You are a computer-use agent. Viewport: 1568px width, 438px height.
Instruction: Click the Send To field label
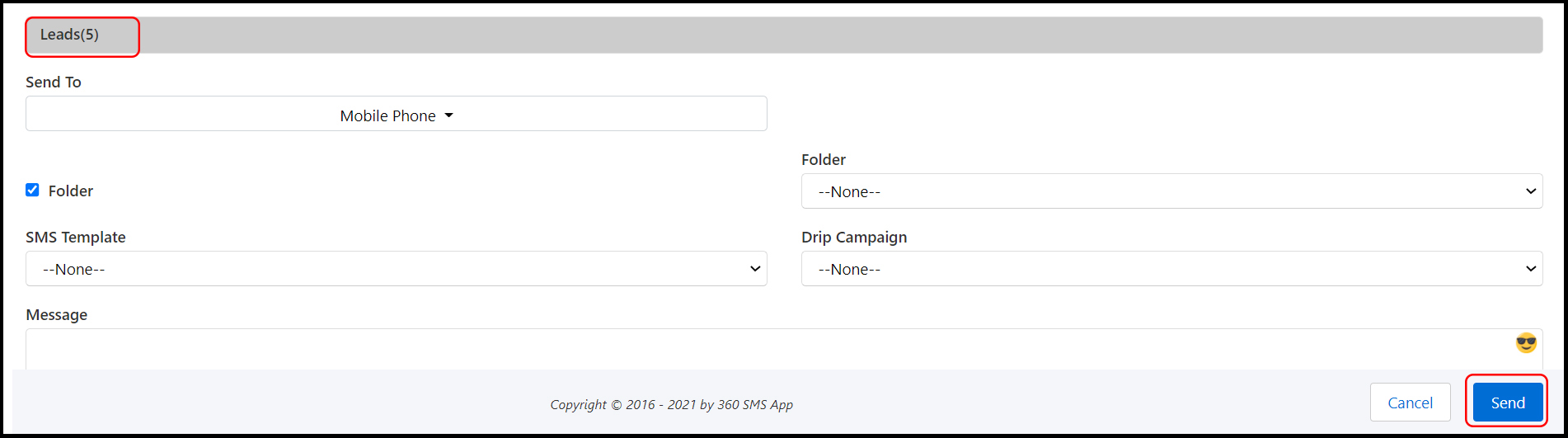coord(54,82)
